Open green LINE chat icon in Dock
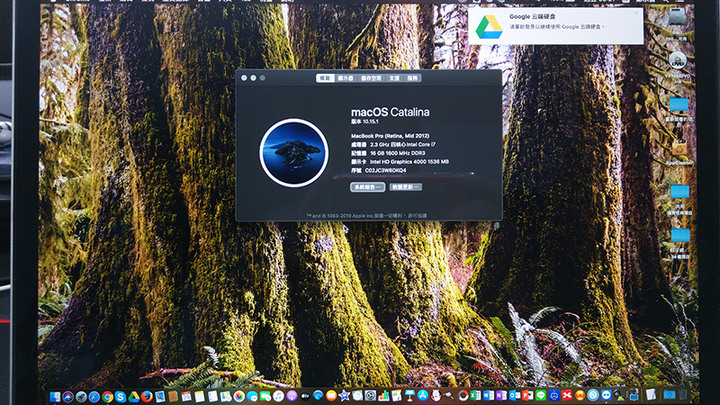720x405 pixels. pyautogui.click(x=540, y=396)
